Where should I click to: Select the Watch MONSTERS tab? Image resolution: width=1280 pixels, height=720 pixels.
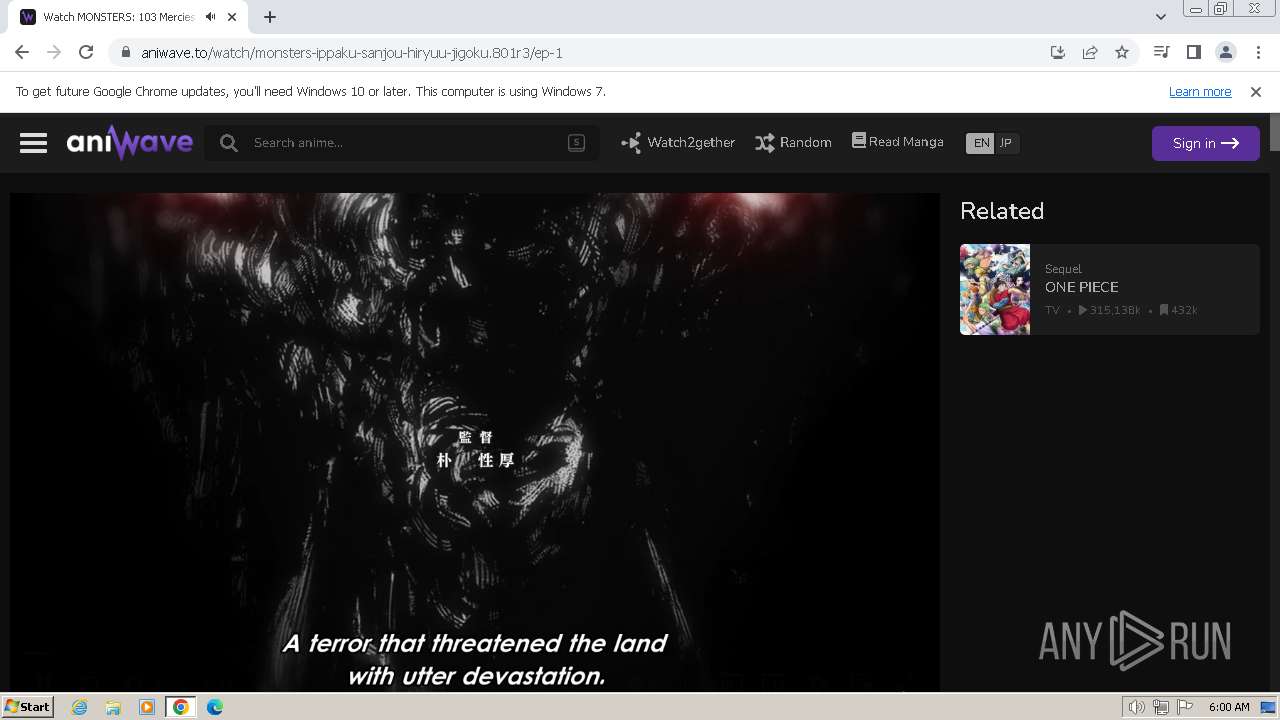tap(130, 17)
